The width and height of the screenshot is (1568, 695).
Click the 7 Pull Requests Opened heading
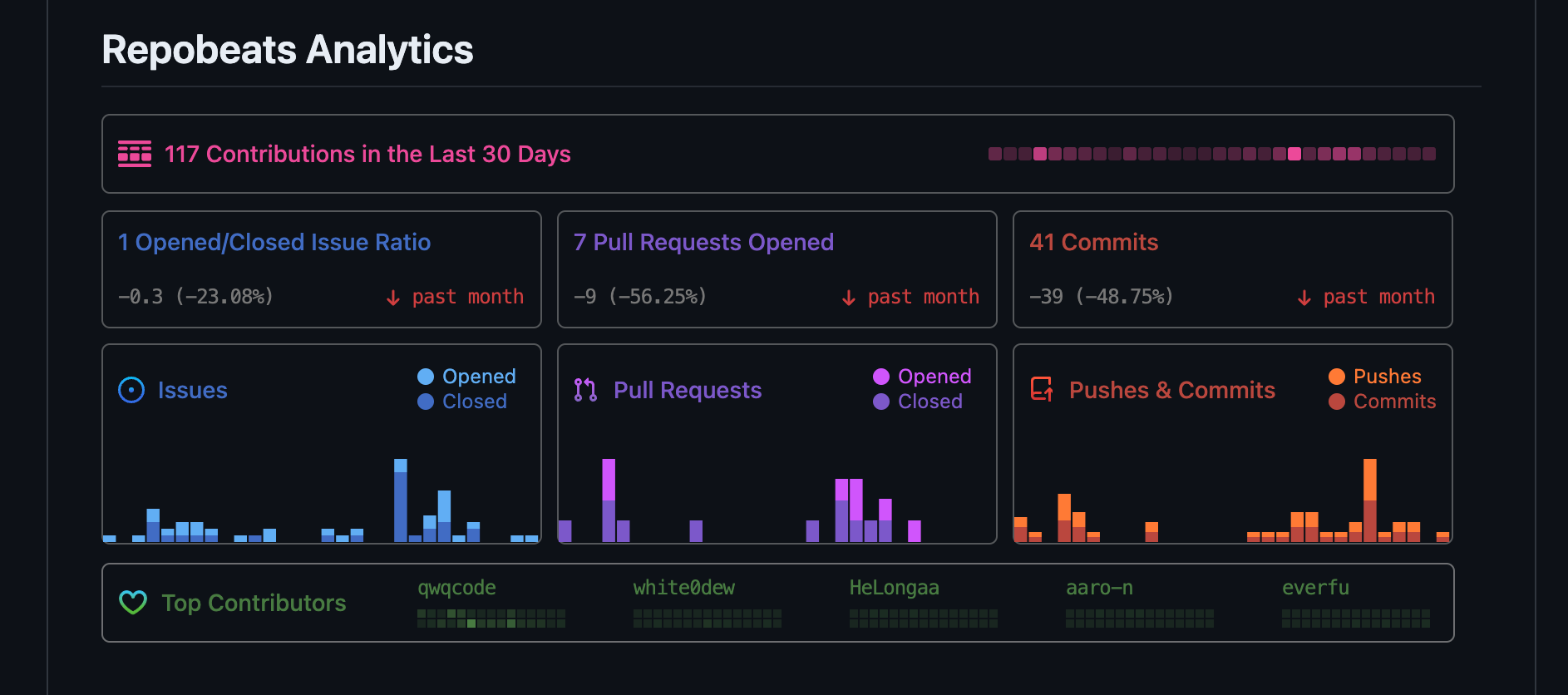(x=703, y=242)
